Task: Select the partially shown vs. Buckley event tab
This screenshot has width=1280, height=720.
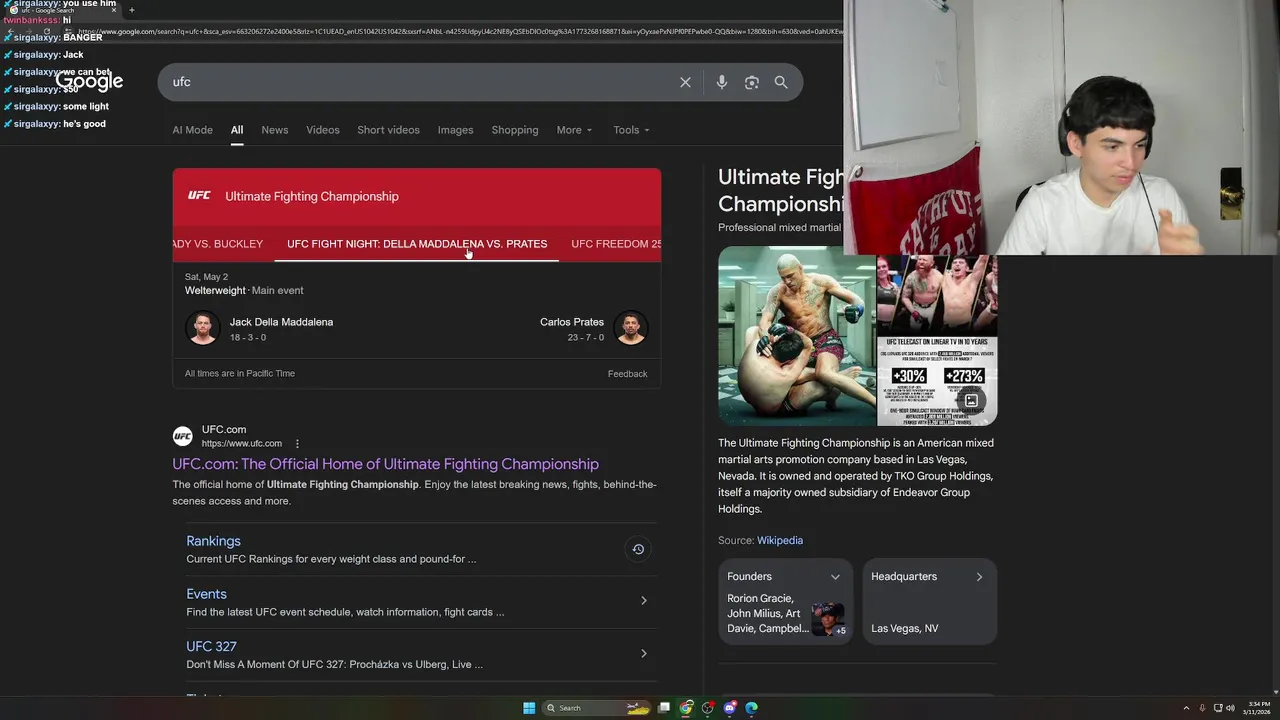Action: pyautogui.click(x=218, y=244)
